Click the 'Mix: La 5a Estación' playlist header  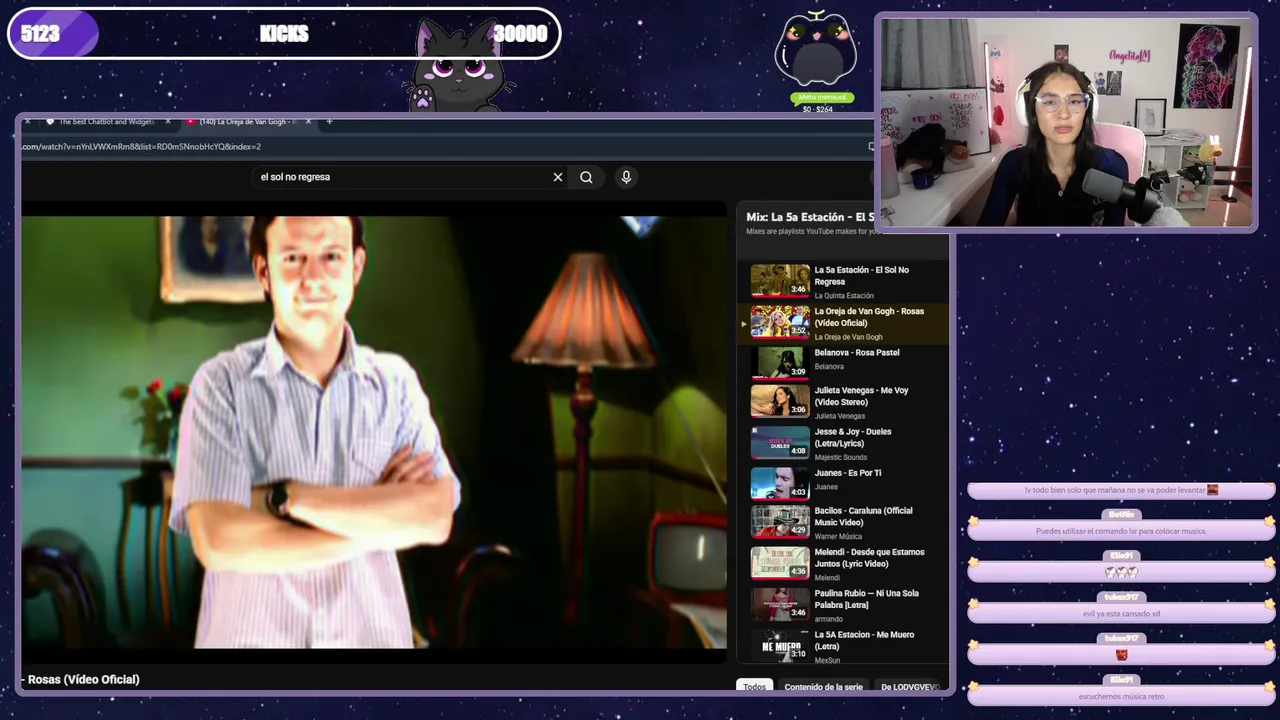tap(810, 217)
